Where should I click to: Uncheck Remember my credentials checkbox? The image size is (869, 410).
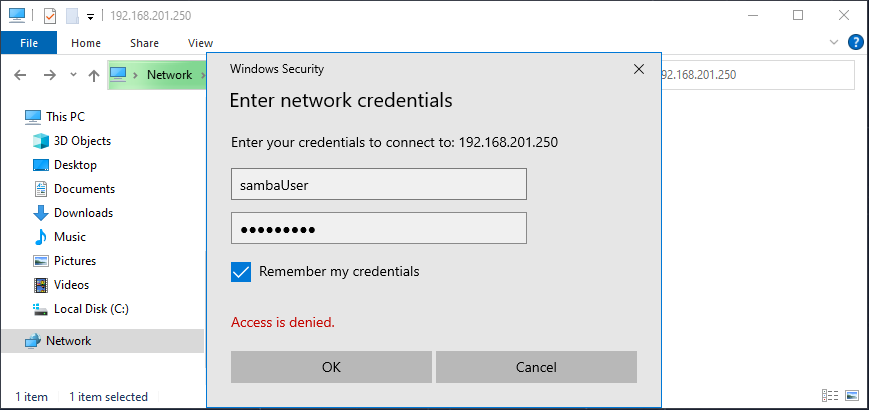click(x=240, y=271)
